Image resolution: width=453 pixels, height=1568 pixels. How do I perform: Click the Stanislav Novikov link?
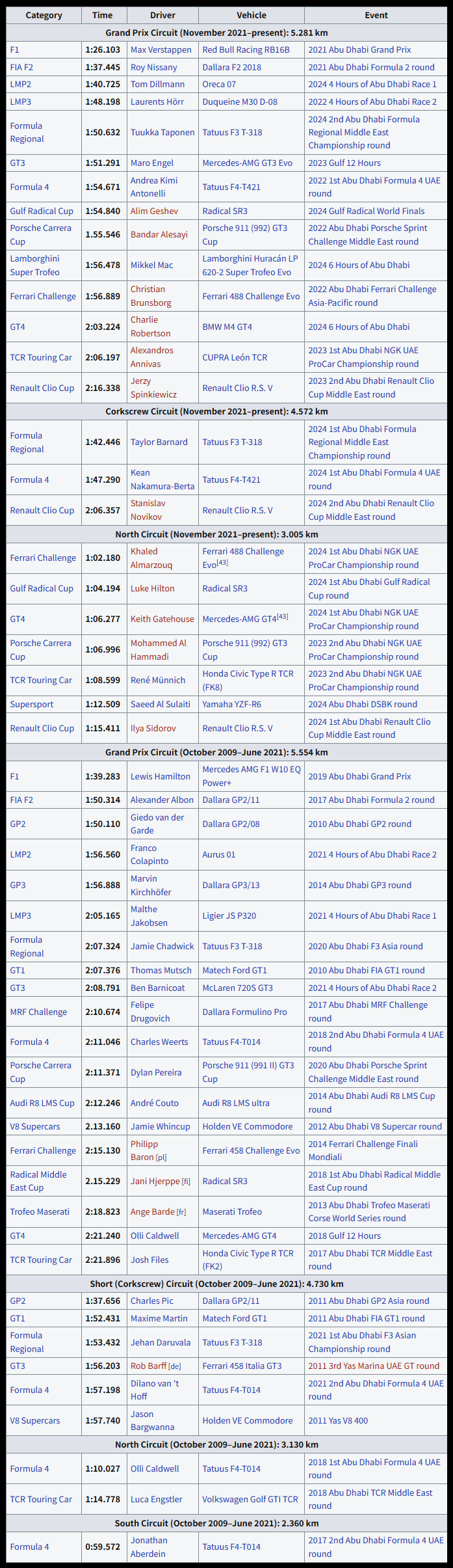click(148, 509)
